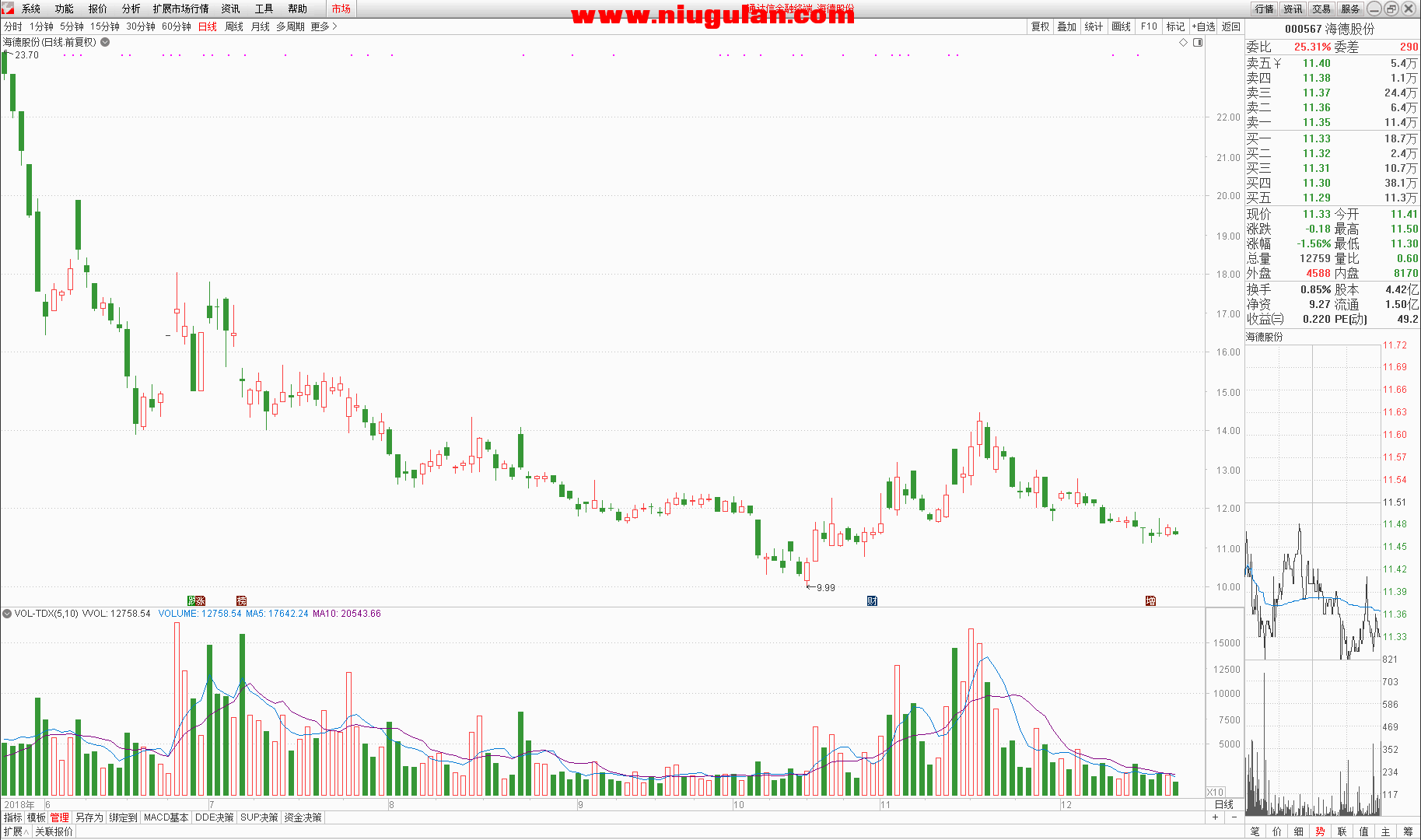
Task: Click the red 管理 tab
Action: point(60,817)
